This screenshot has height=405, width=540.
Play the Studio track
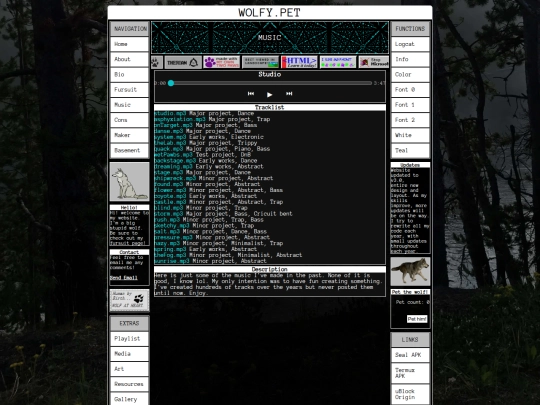(x=270, y=94)
